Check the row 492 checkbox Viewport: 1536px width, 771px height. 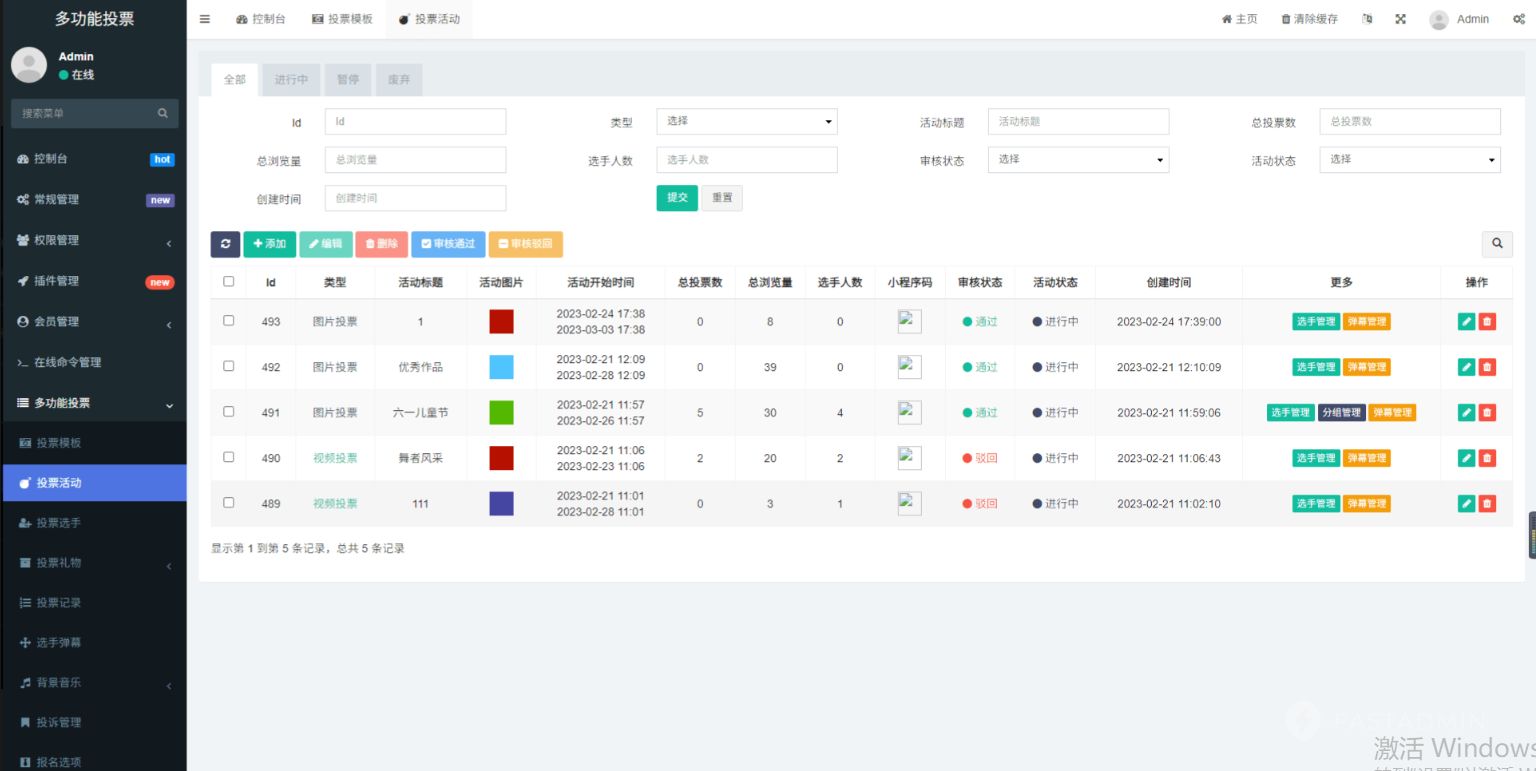[x=228, y=366]
